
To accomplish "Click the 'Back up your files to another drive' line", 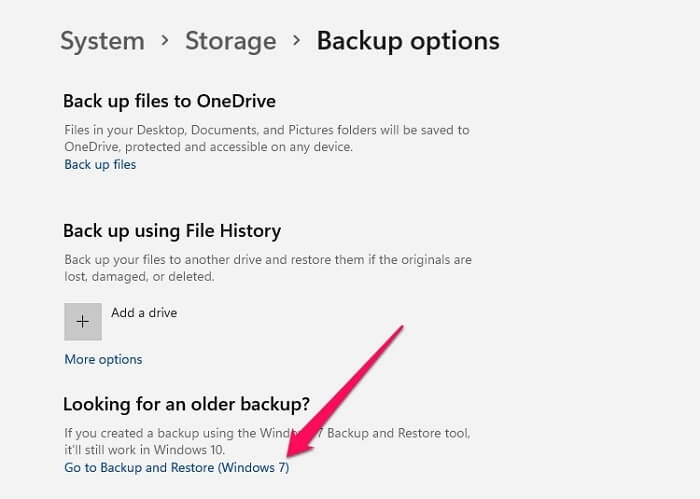I will click(268, 260).
